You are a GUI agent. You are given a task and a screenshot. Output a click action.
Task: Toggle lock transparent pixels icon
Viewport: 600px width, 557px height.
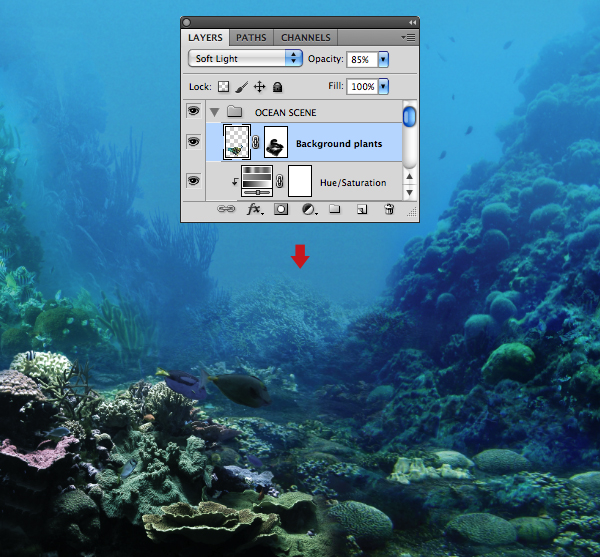click(x=223, y=87)
